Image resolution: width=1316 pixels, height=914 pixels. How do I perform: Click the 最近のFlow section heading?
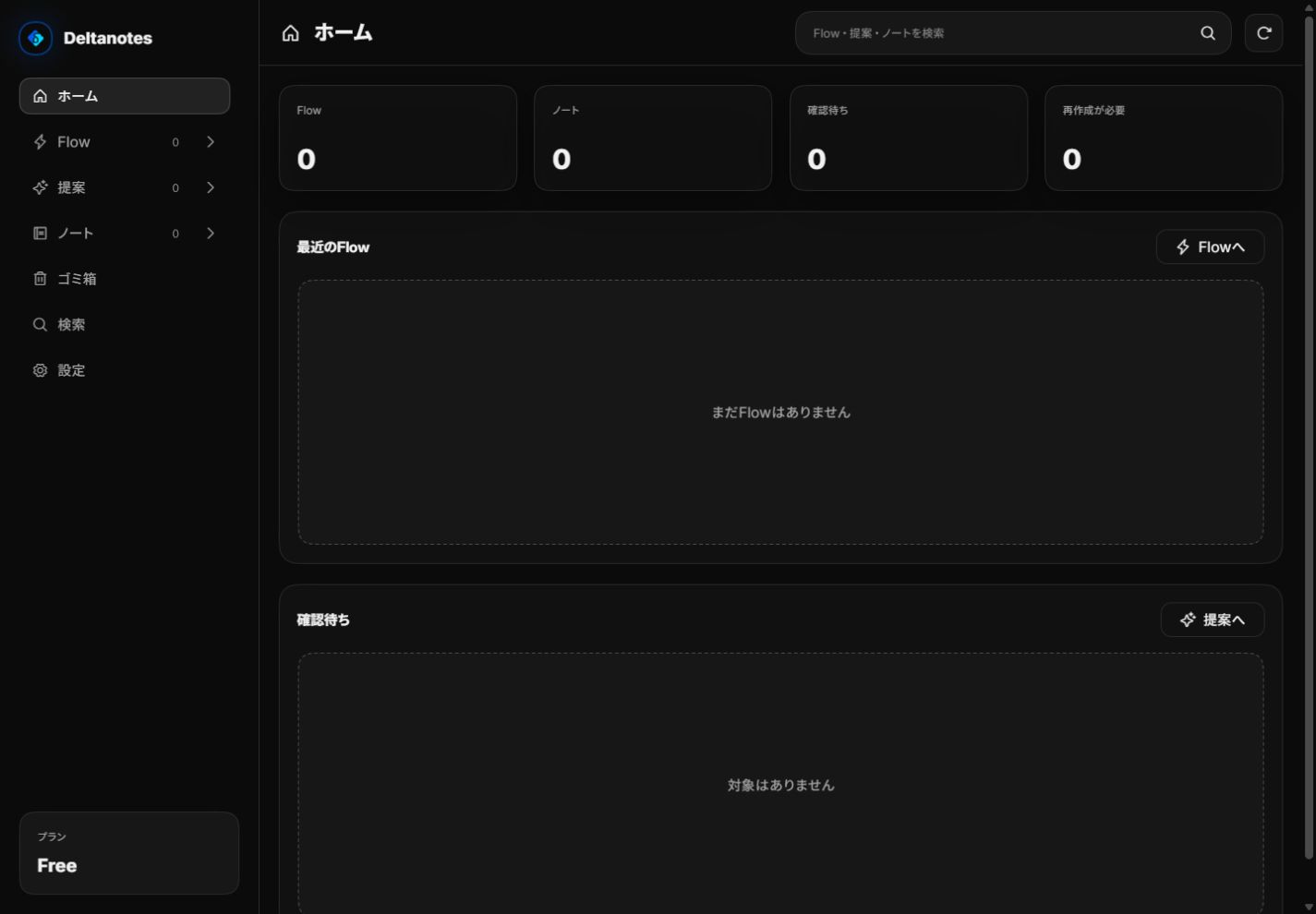click(x=333, y=247)
